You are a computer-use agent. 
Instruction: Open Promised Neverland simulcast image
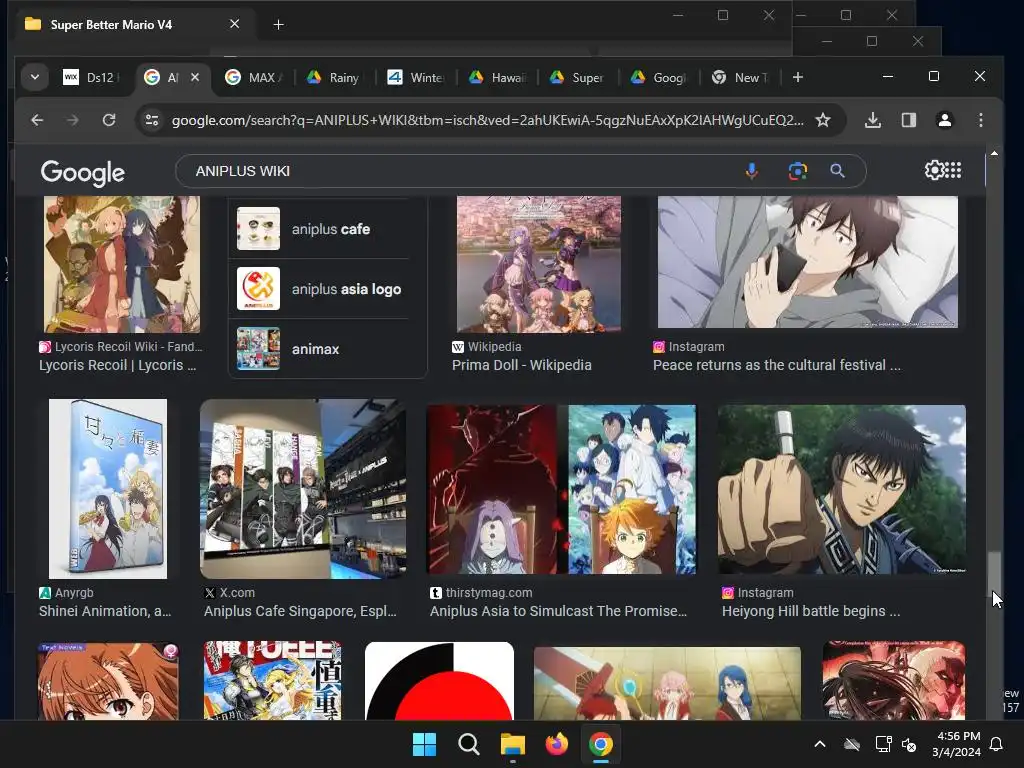tap(562, 489)
